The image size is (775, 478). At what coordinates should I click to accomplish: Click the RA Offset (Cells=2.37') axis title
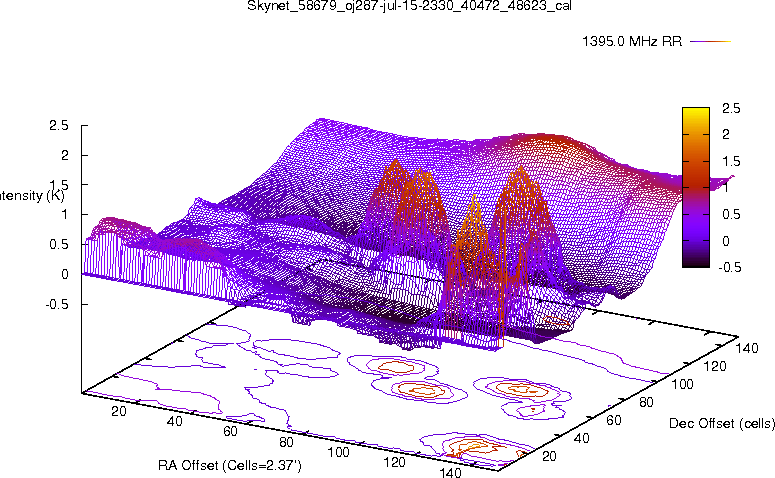click(x=230, y=466)
